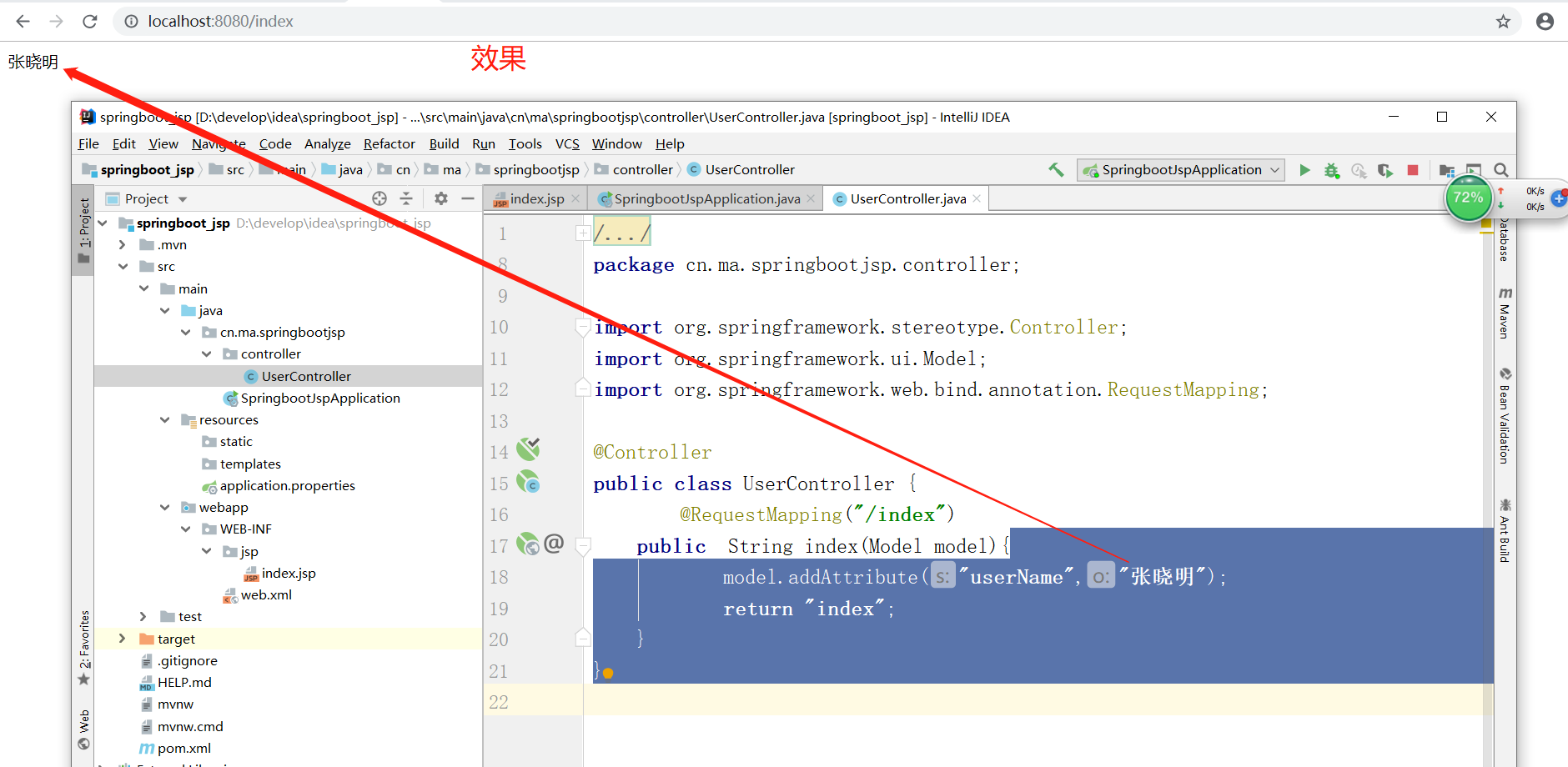Open Project Structure icon in toolbar
This screenshot has height=767, width=1568.
point(1447,170)
